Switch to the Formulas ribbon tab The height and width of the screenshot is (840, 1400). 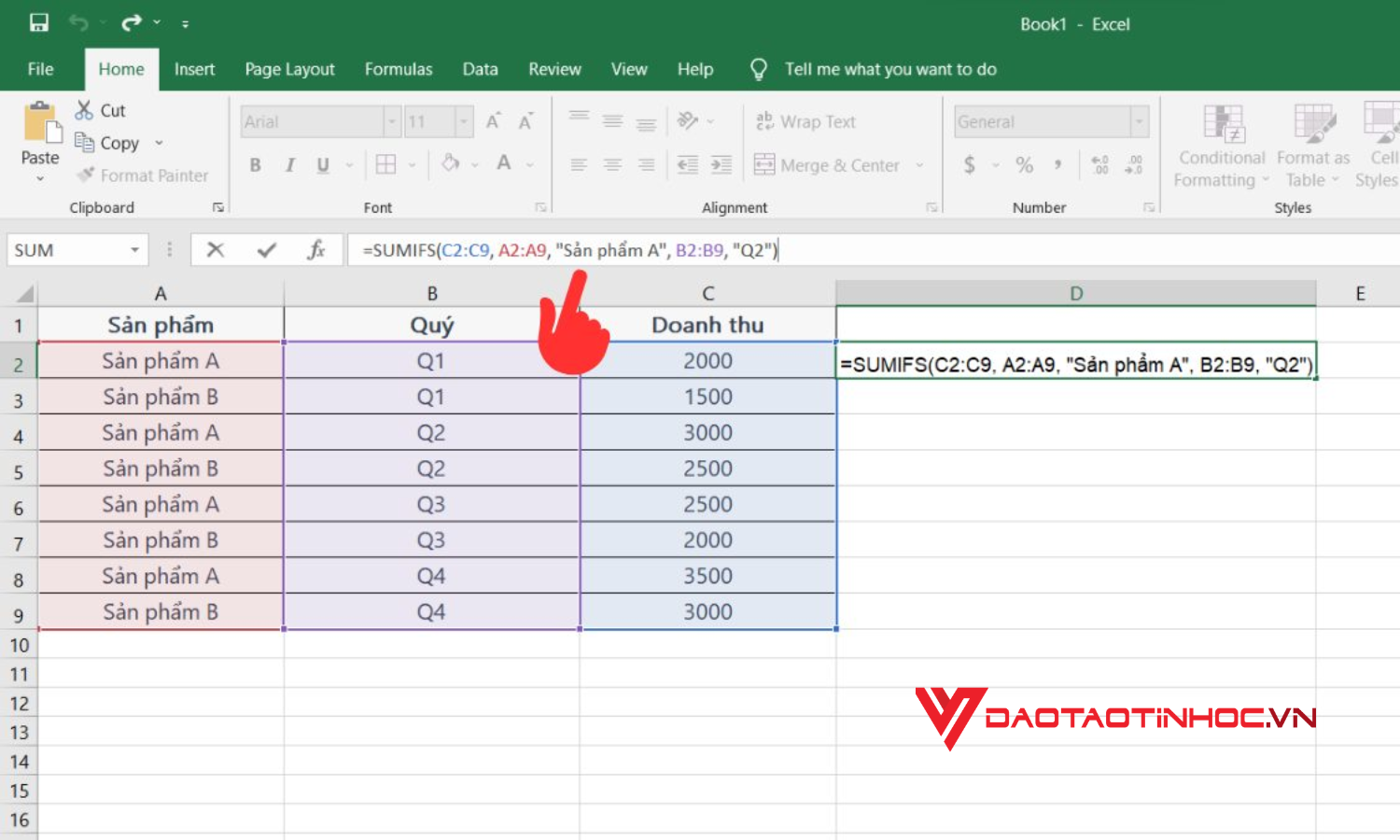click(x=399, y=68)
